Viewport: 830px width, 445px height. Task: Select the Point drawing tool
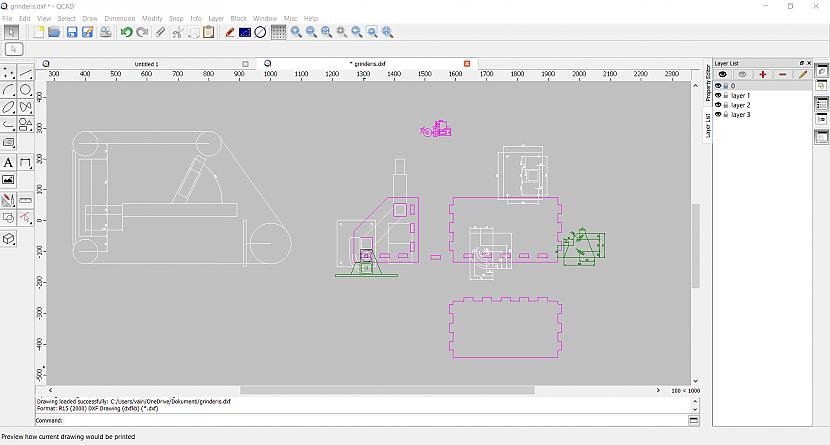click(8, 72)
